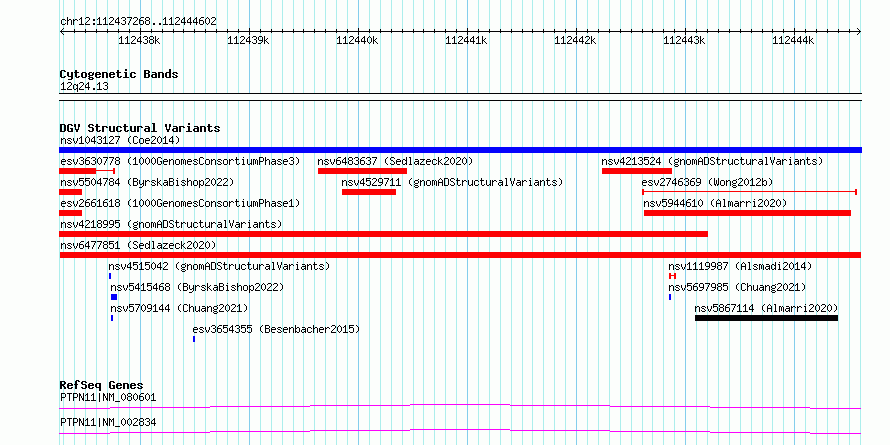890x445 pixels.
Task: Open esv2746369 (Wong2012b) variant label
Action: 707,182
